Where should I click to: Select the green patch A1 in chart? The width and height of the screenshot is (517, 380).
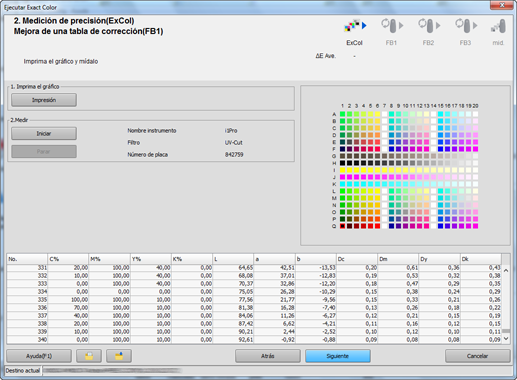(x=342, y=114)
